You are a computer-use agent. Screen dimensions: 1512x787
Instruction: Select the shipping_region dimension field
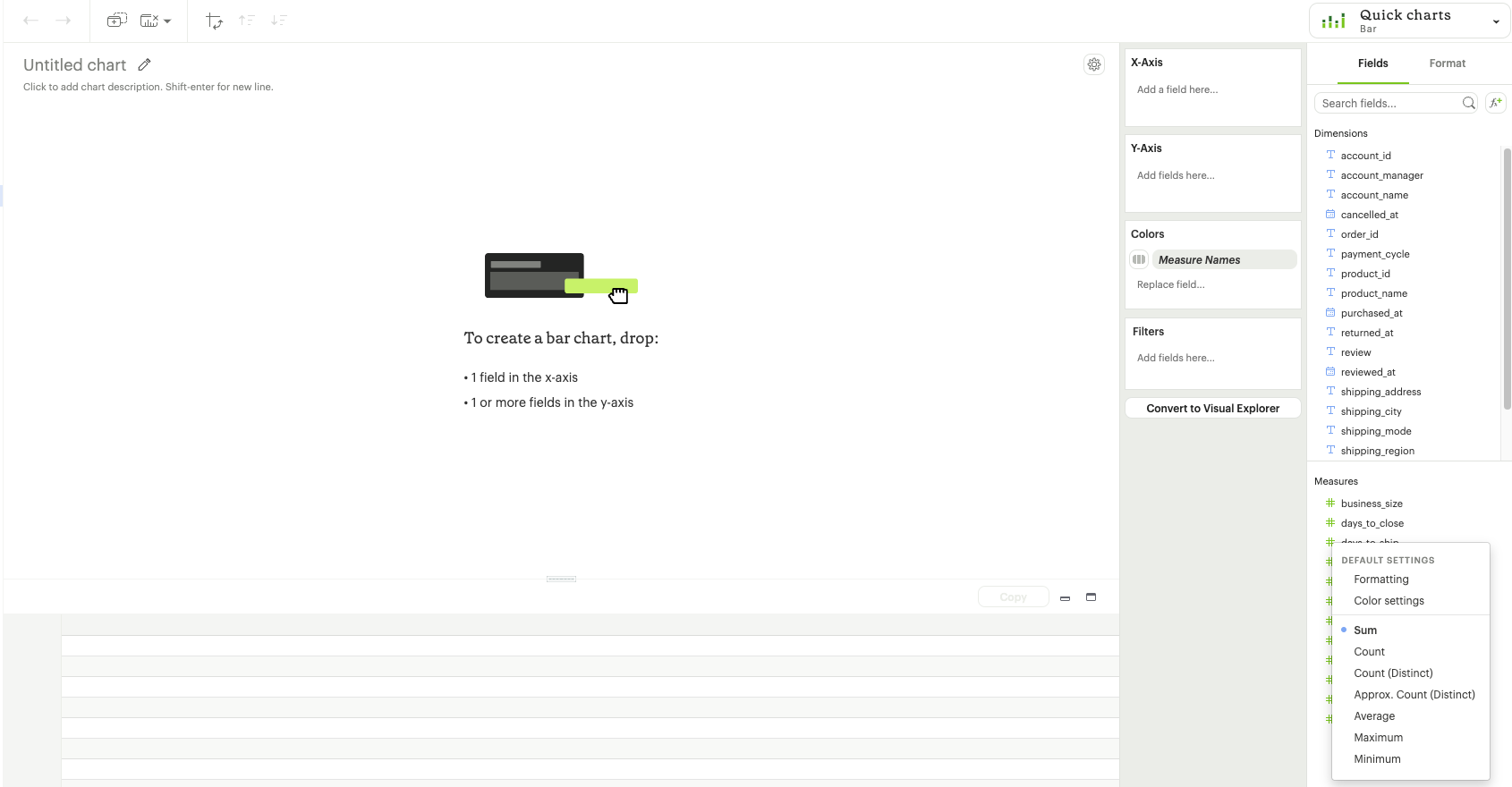point(1377,452)
